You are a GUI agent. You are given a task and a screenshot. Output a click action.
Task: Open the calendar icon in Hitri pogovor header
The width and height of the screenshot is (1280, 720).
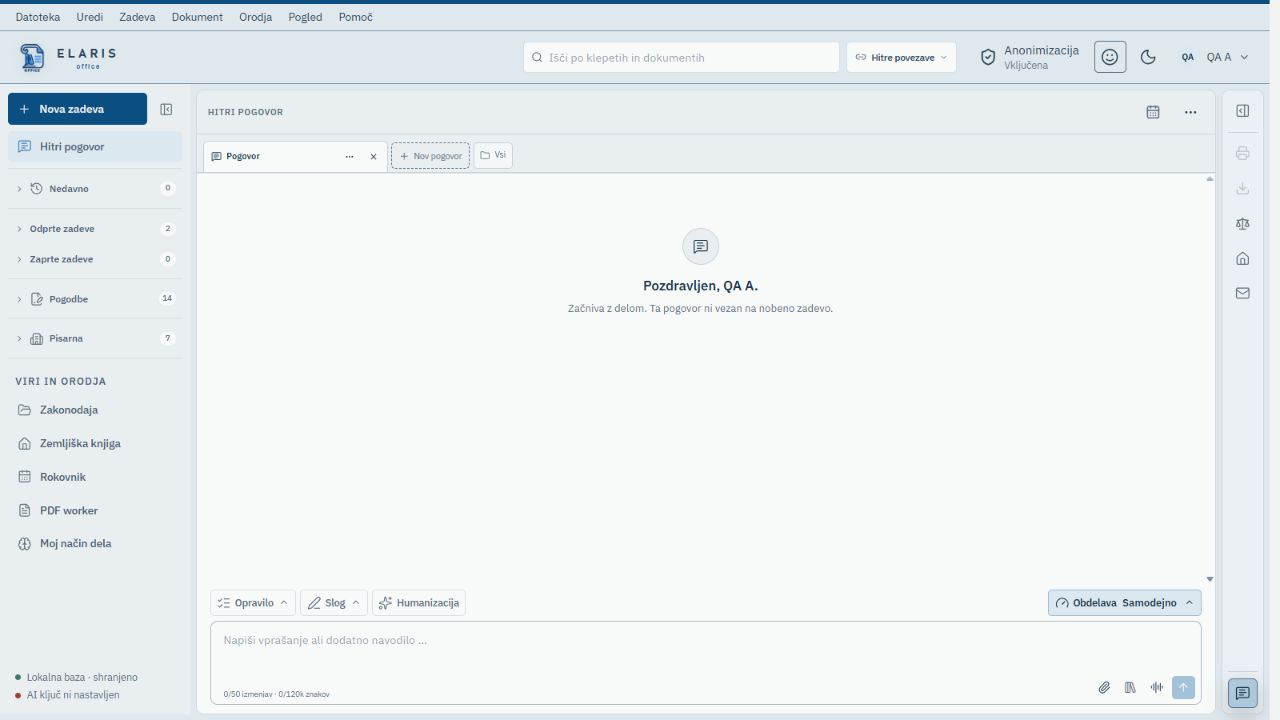coord(1153,112)
